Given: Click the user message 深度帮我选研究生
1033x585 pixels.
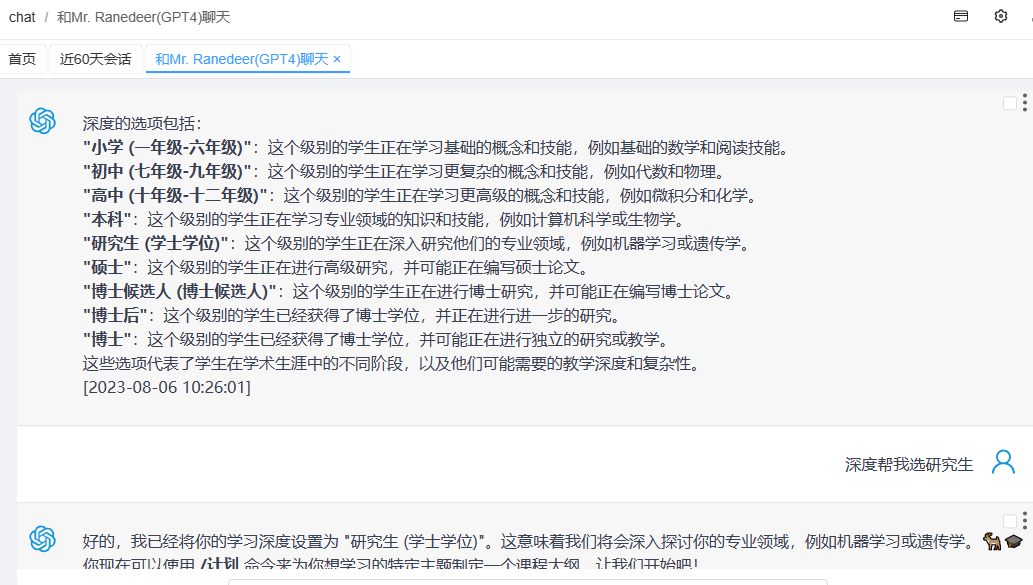Looking at the screenshot, I should point(908,464).
